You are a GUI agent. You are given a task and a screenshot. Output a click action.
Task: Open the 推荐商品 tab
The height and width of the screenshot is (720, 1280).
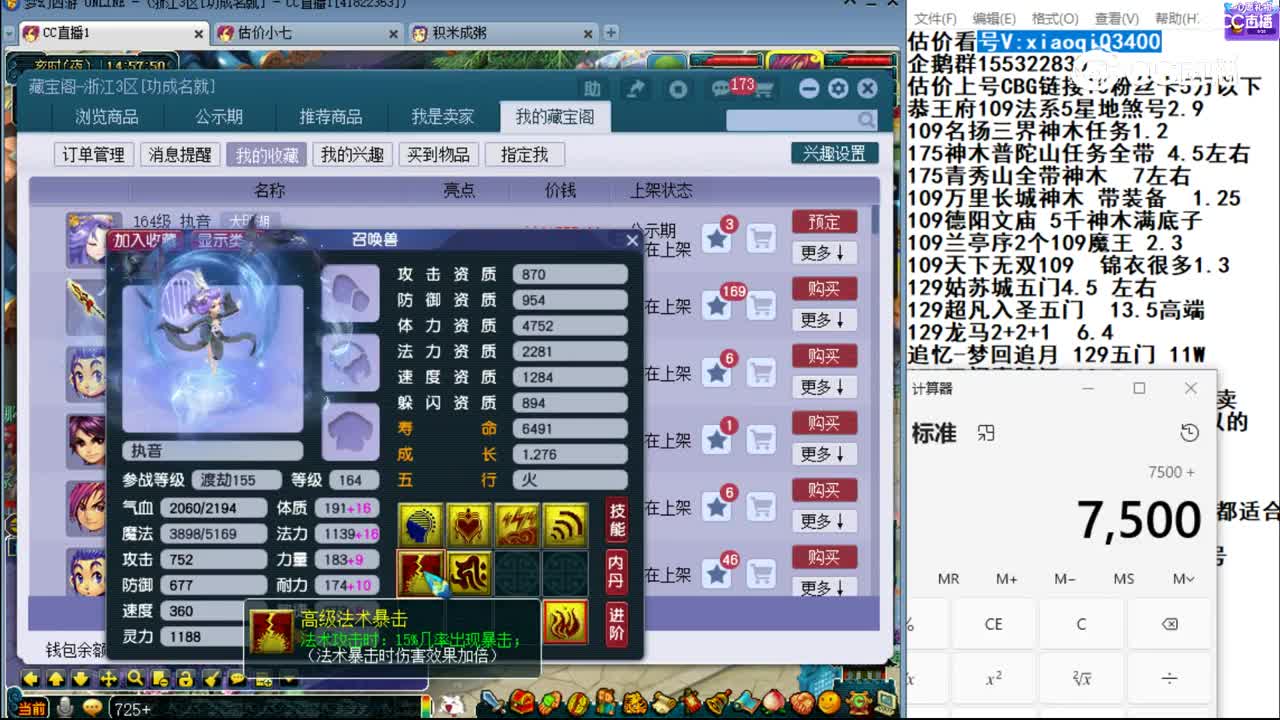tap(331, 117)
